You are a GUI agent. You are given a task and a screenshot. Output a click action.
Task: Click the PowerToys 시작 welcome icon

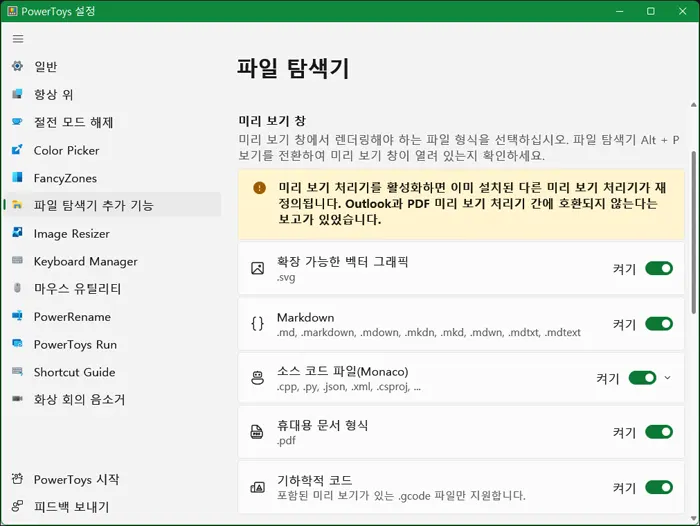click(x=17, y=479)
